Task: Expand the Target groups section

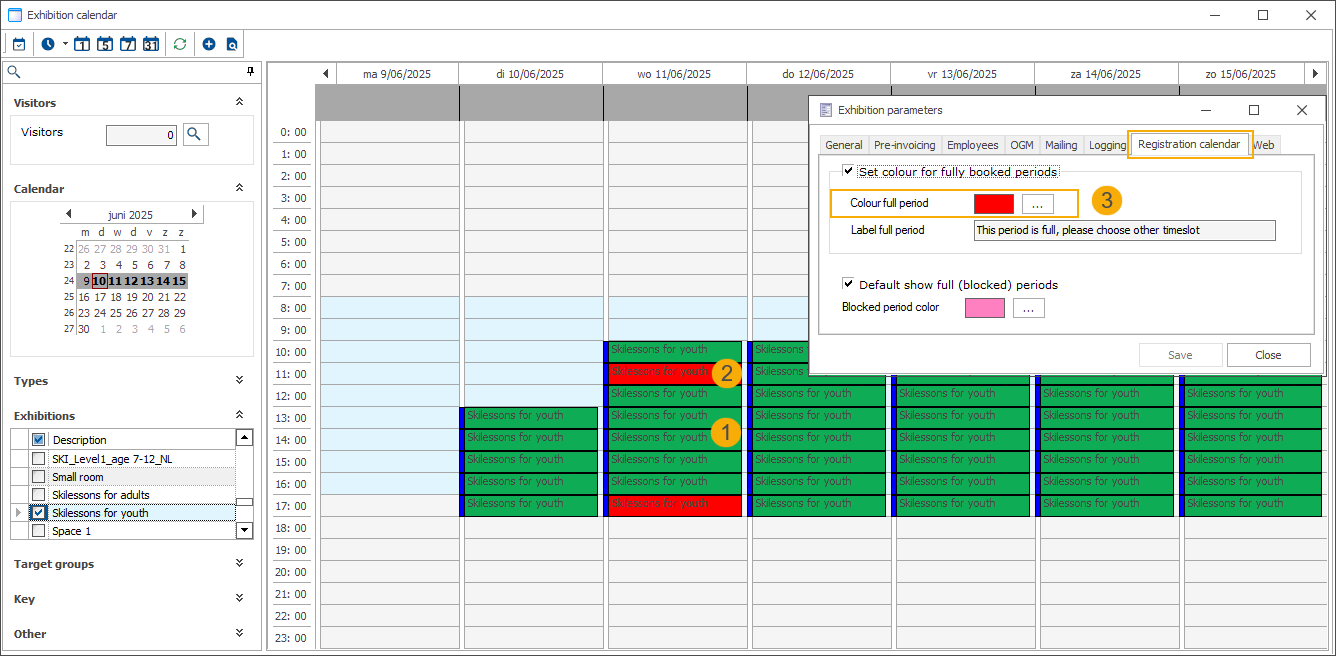Action: (x=239, y=563)
